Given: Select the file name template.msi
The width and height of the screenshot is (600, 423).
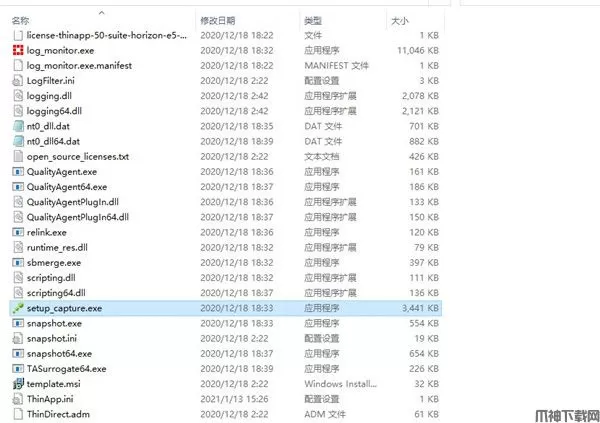Looking at the screenshot, I should (54, 384).
